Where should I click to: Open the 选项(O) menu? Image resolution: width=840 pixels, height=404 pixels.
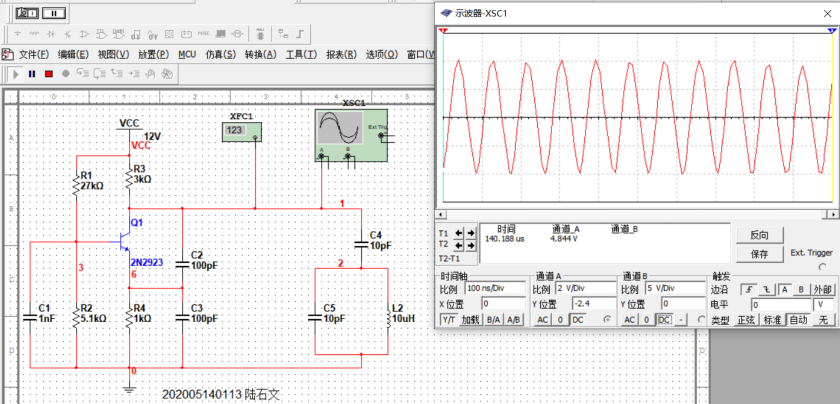pyautogui.click(x=382, y=55)
